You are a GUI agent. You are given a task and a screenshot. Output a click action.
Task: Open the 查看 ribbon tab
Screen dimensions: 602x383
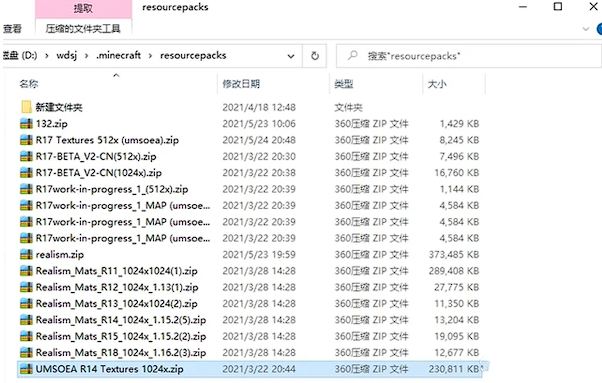tap(12, 29)
